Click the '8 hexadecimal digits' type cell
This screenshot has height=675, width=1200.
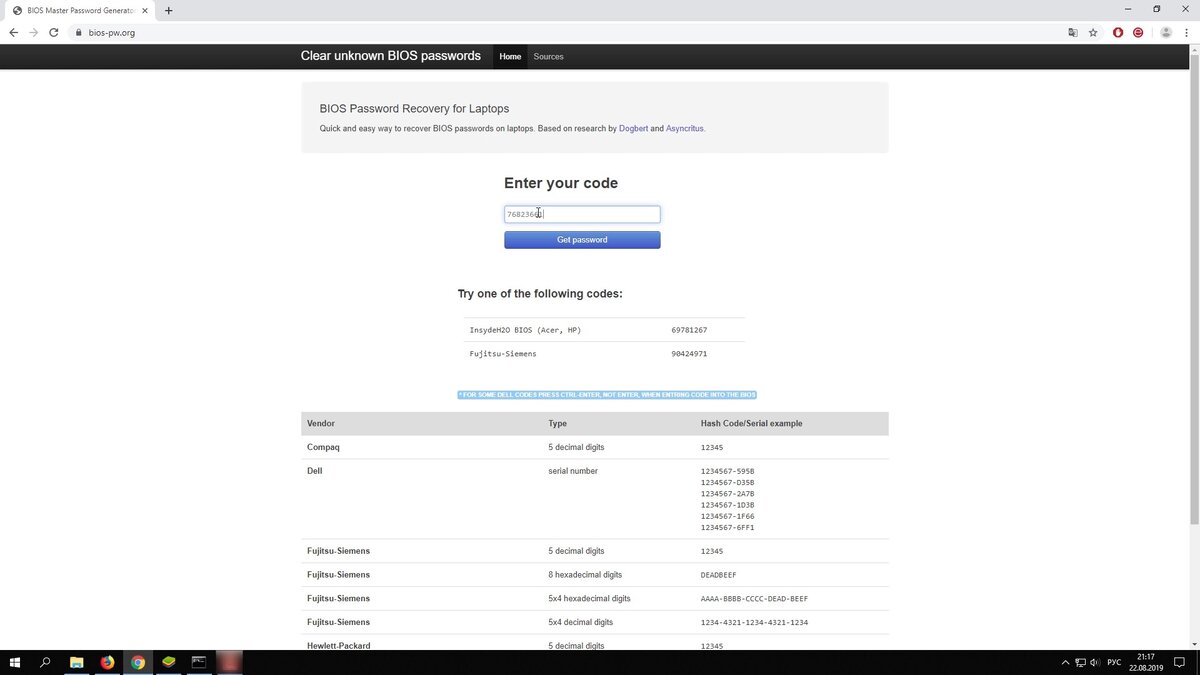585,575
